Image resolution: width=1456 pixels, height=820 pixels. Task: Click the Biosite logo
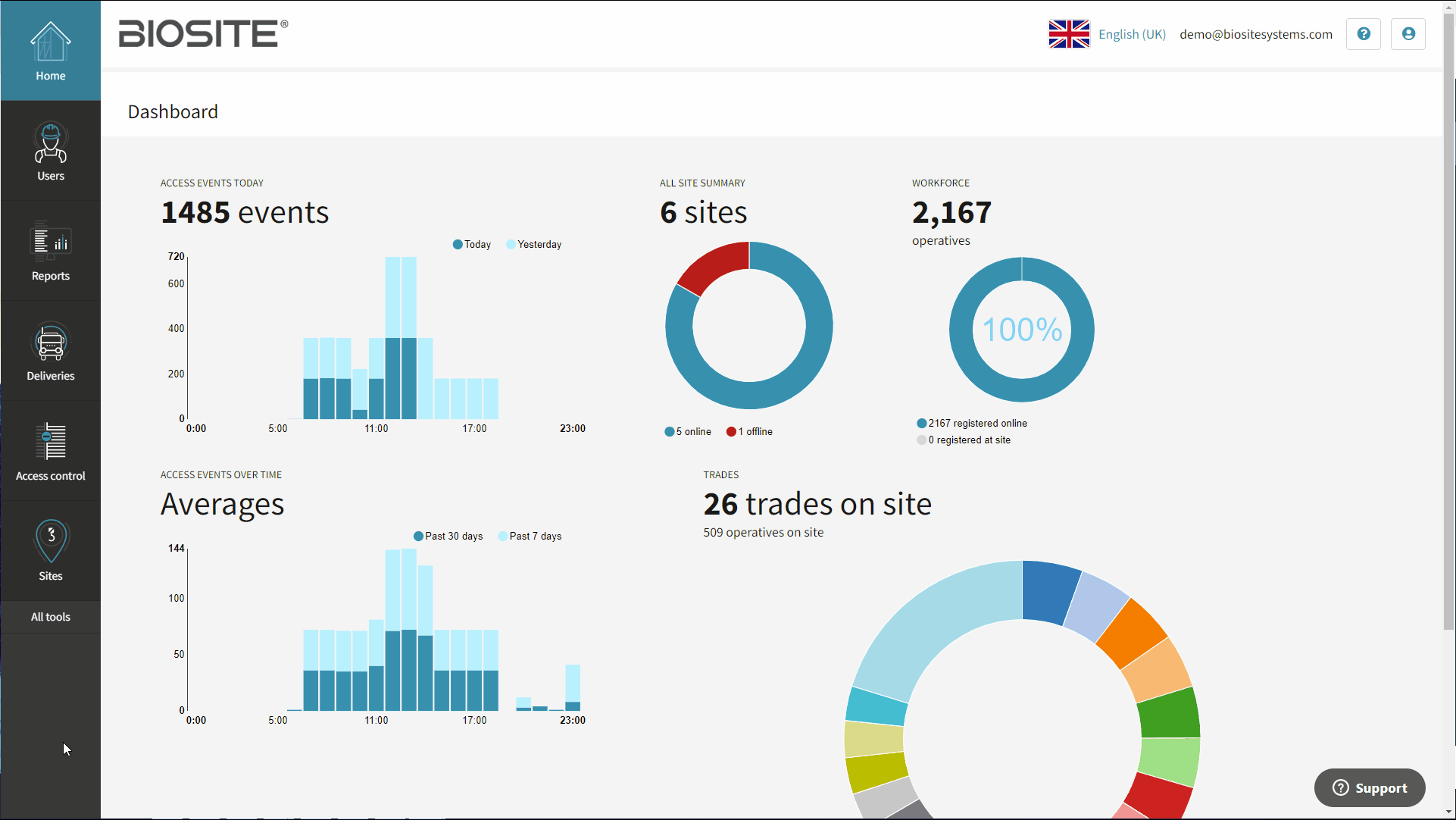202,34
